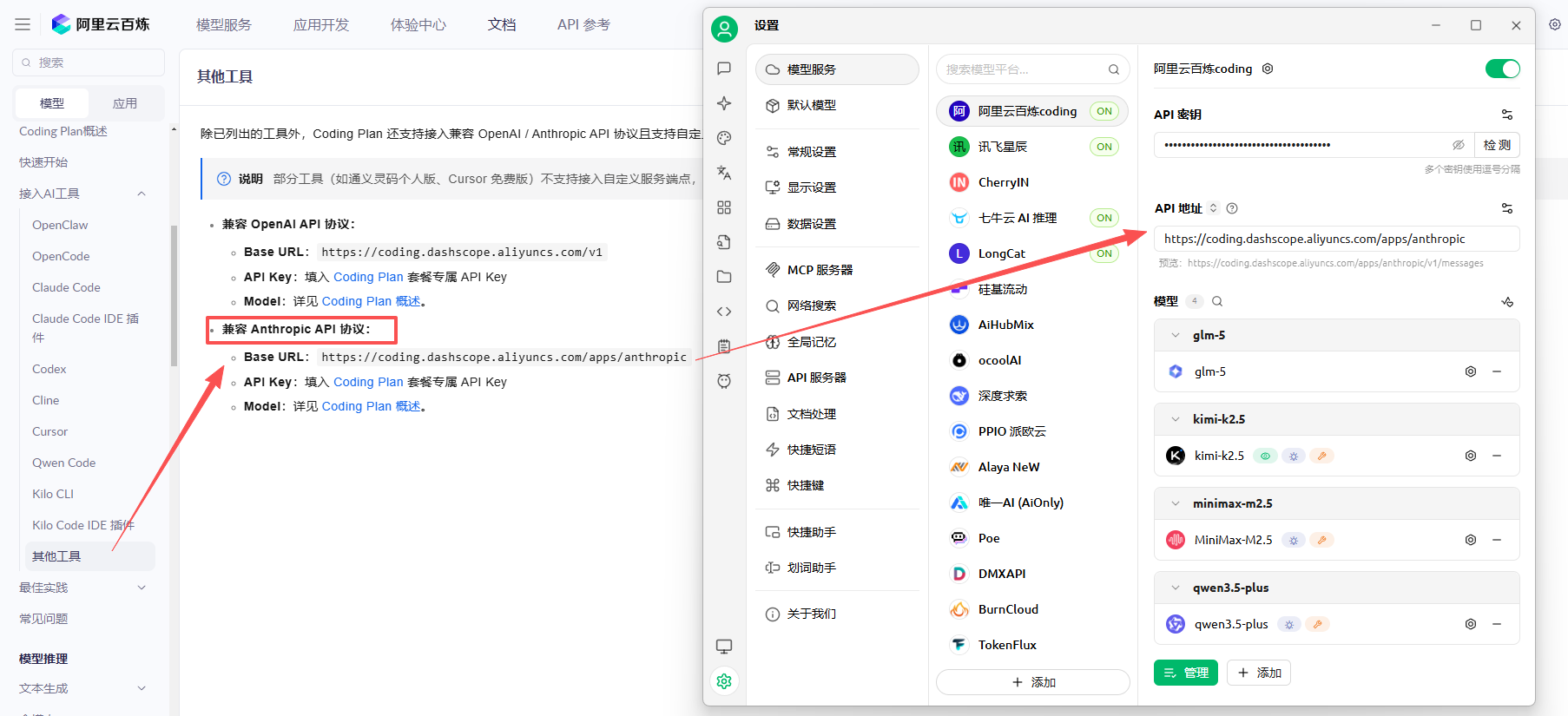Toggle the 阿里云百炼coding provider switch off
This screenshot has height=716, width=1568.
(1502, 69)
